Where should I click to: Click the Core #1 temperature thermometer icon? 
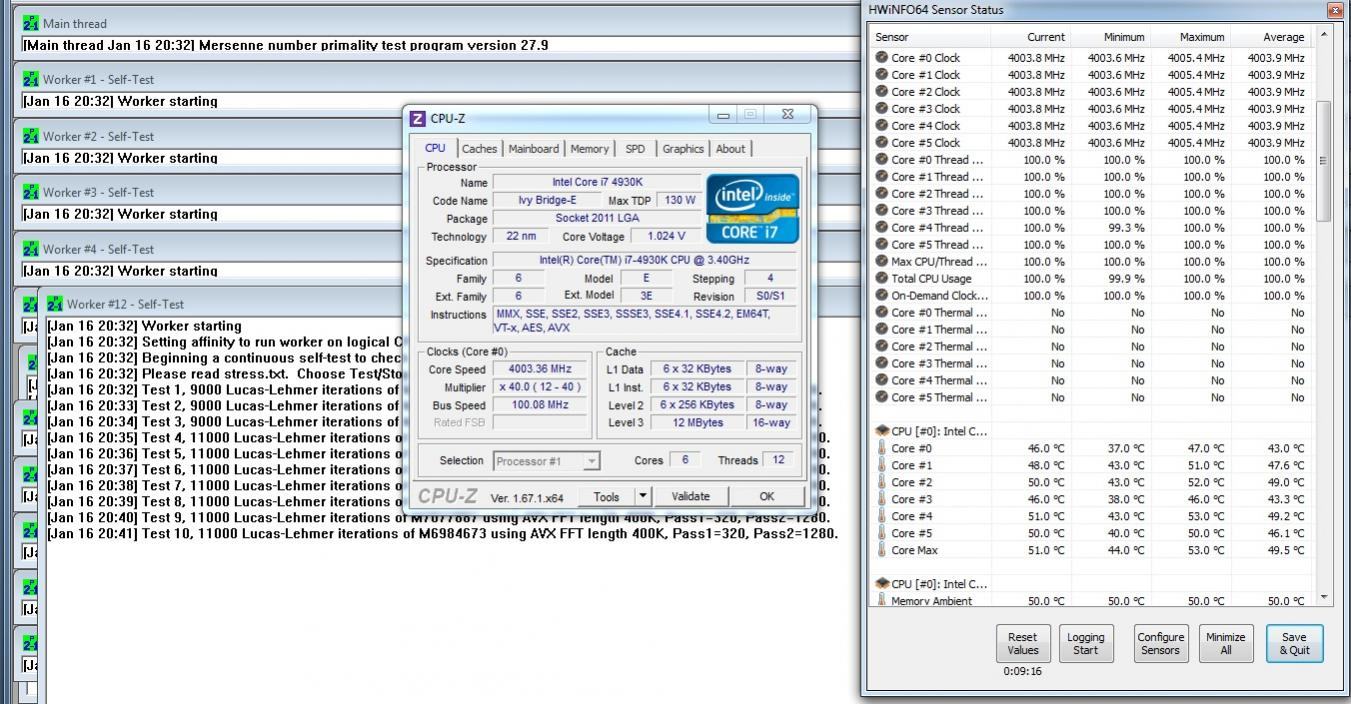click(x=882, y=465)
